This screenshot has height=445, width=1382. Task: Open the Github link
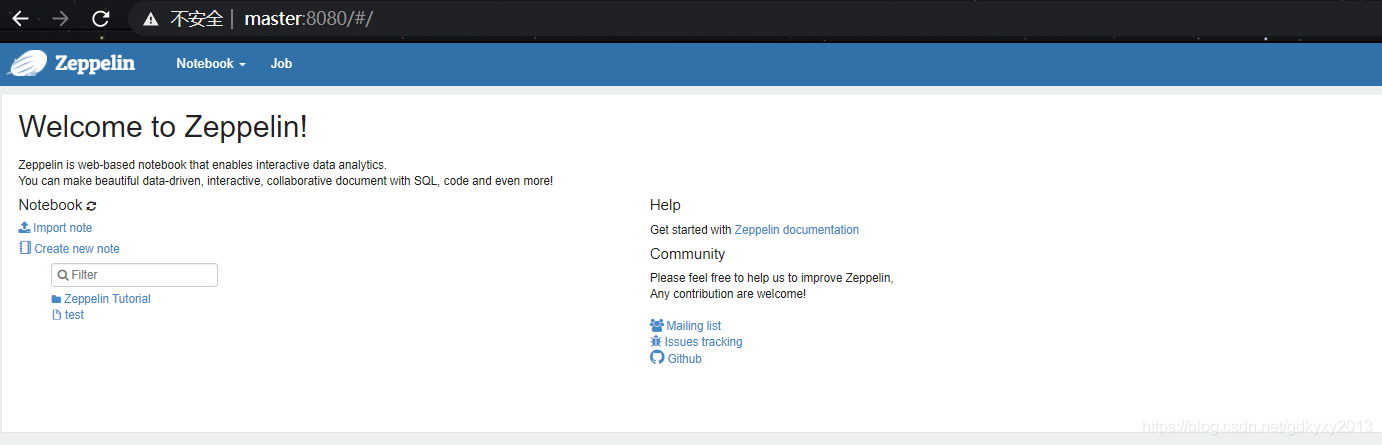(685, 359)
